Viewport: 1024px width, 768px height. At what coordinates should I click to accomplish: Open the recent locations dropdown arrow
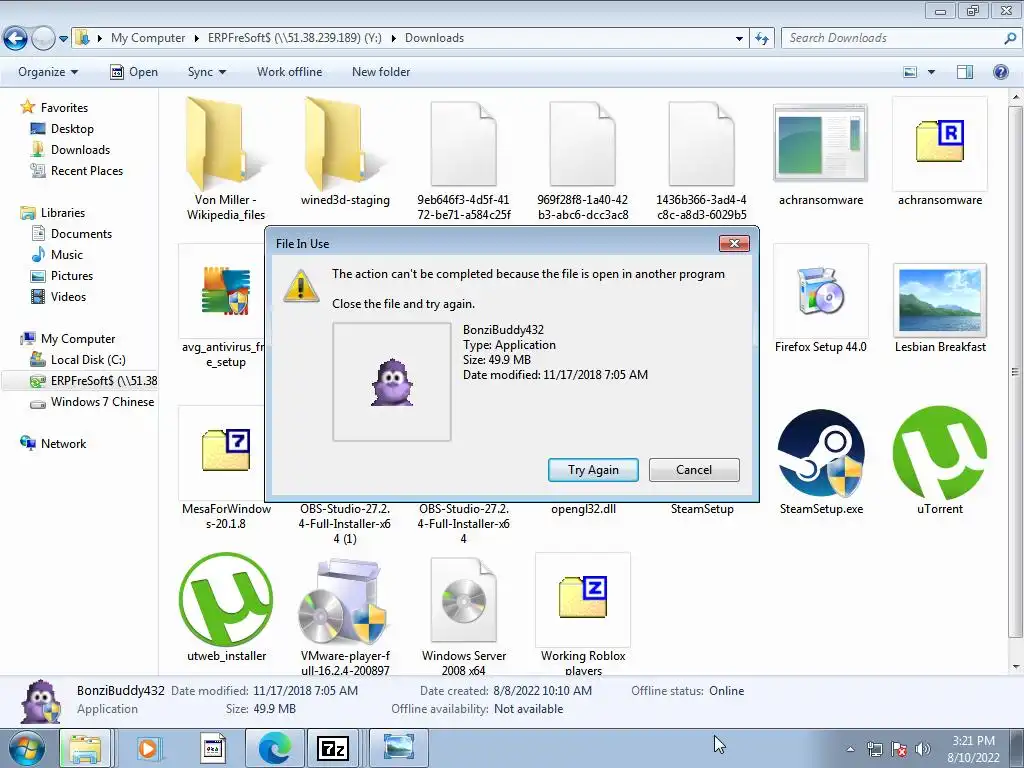pos(63,39)
